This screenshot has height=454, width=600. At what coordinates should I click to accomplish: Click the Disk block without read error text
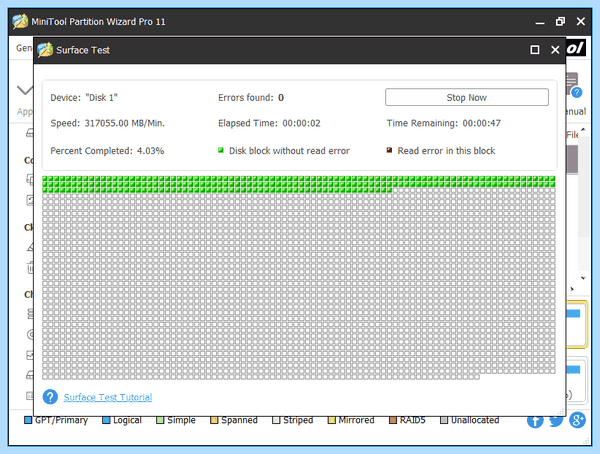tap(289, 151)
